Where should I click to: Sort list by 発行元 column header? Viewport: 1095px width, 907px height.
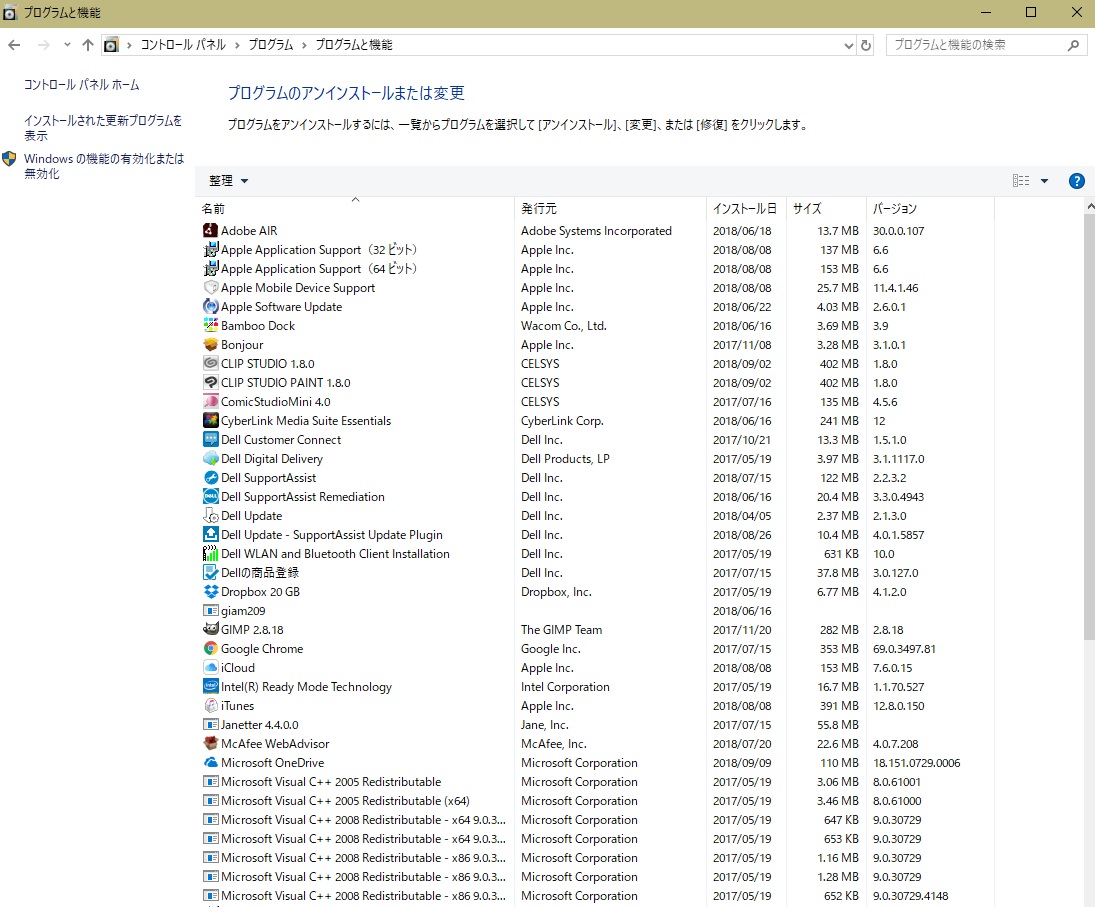(539, 209)
